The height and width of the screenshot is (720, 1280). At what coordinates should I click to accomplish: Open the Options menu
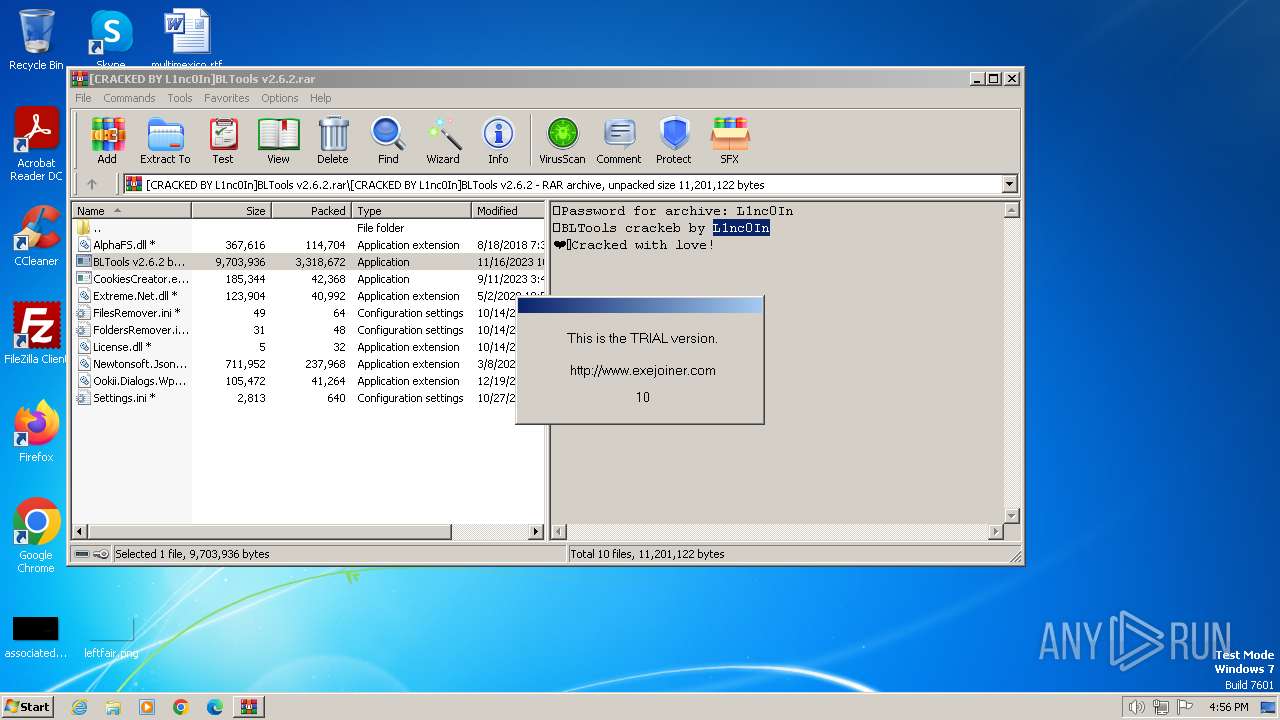coord(280,98)
